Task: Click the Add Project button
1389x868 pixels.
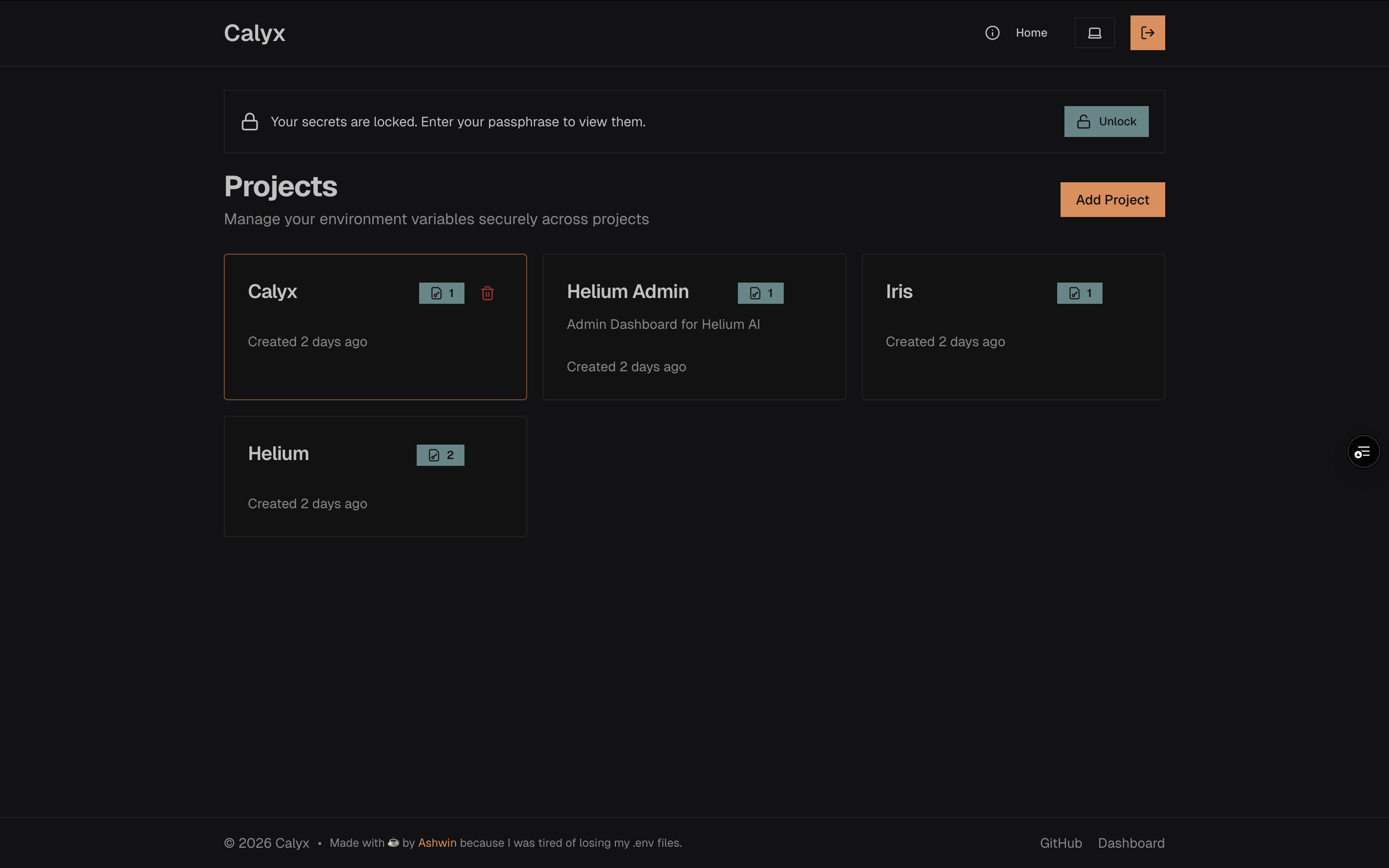Action: pyautogui.click(x=1112, y=200)
